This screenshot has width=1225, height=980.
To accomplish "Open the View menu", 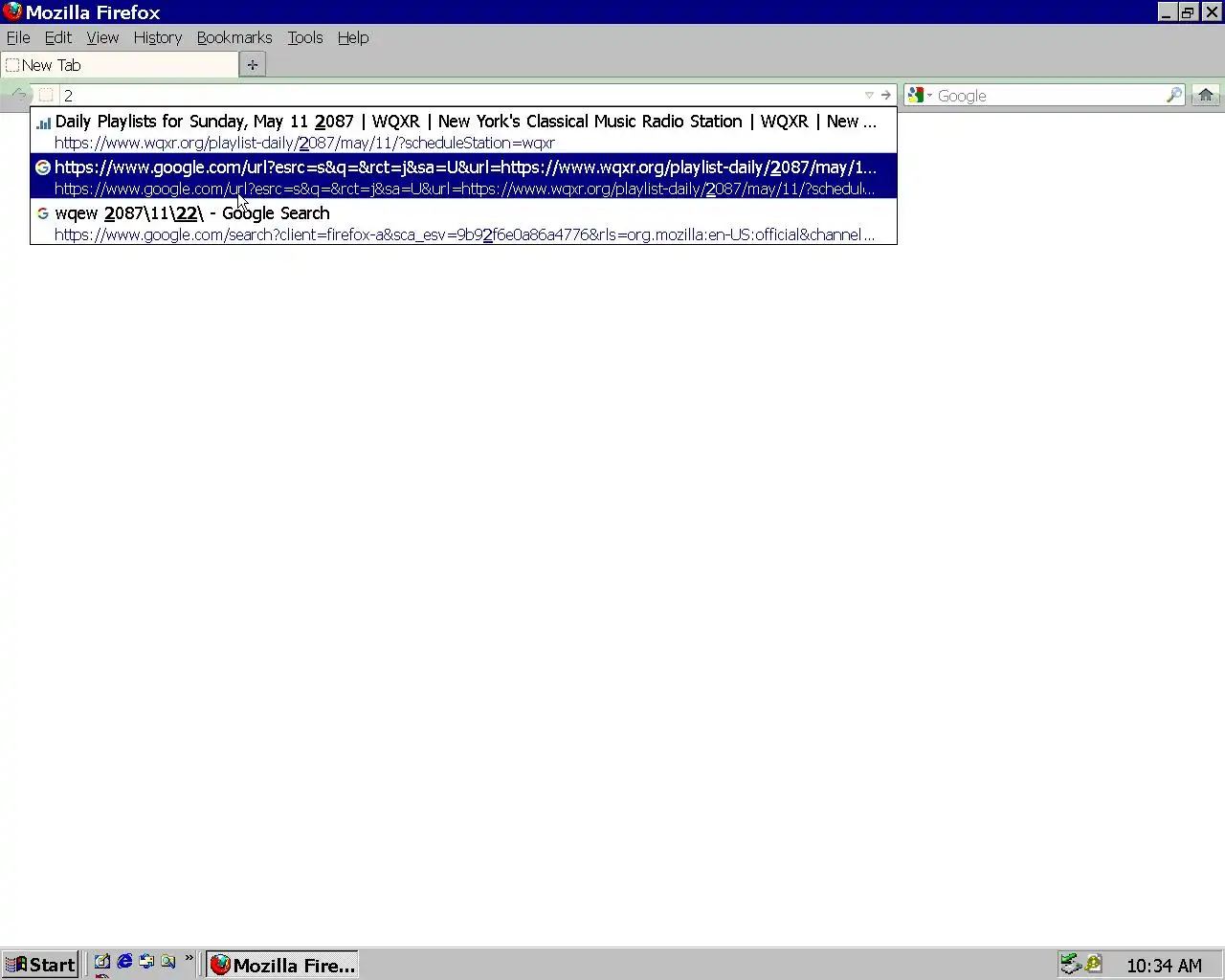I will point(102,37).
